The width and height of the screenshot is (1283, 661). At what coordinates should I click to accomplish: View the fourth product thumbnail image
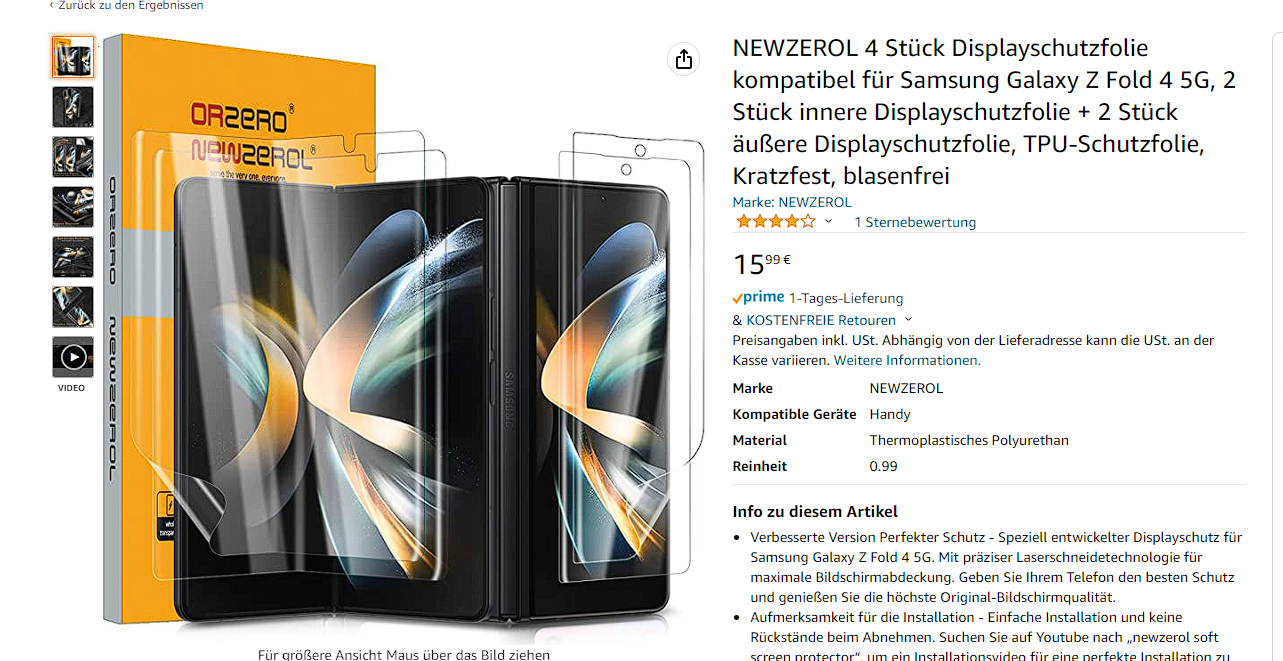73,207
